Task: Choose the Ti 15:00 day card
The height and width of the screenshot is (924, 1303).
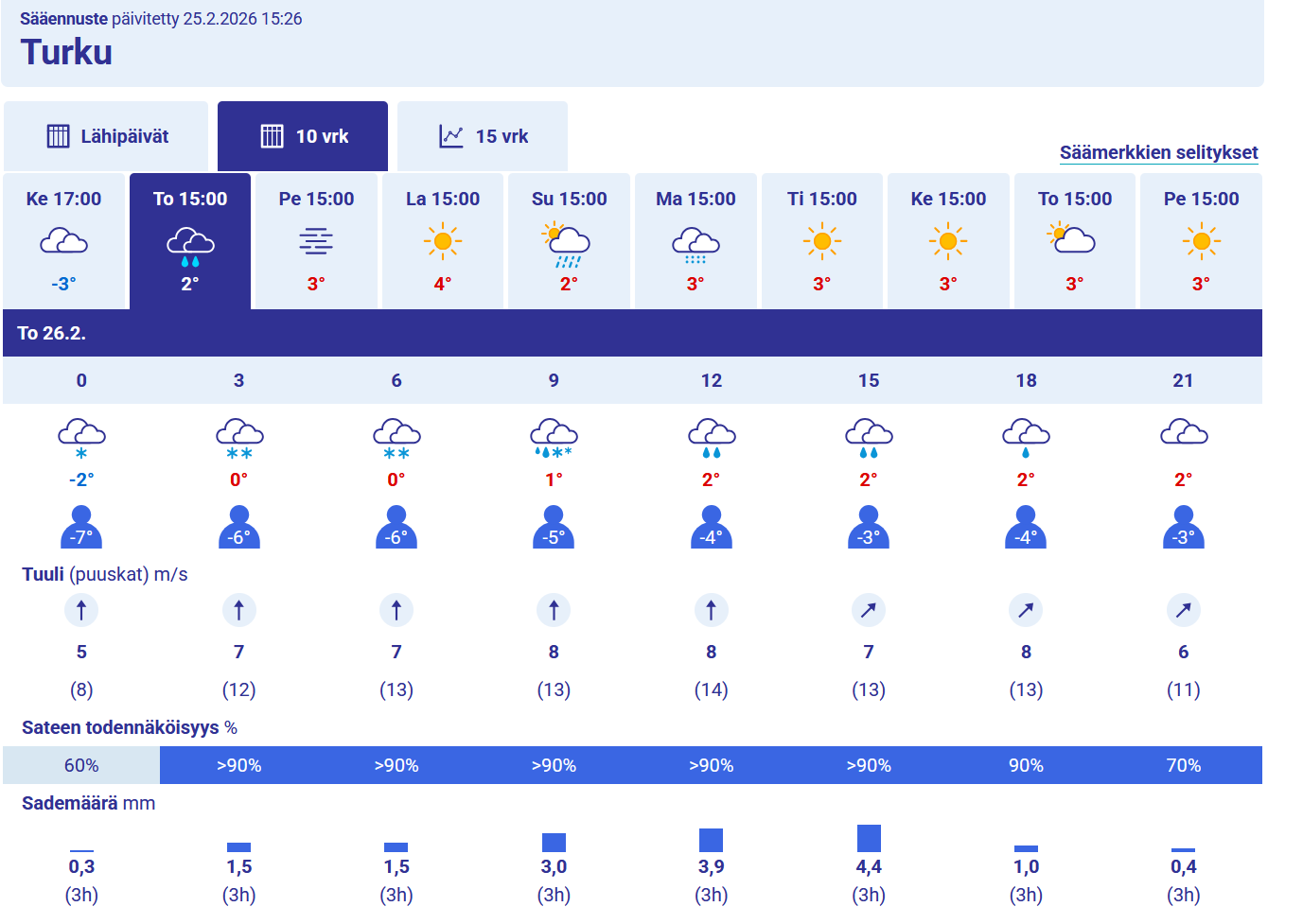Action: pos(822,240)
